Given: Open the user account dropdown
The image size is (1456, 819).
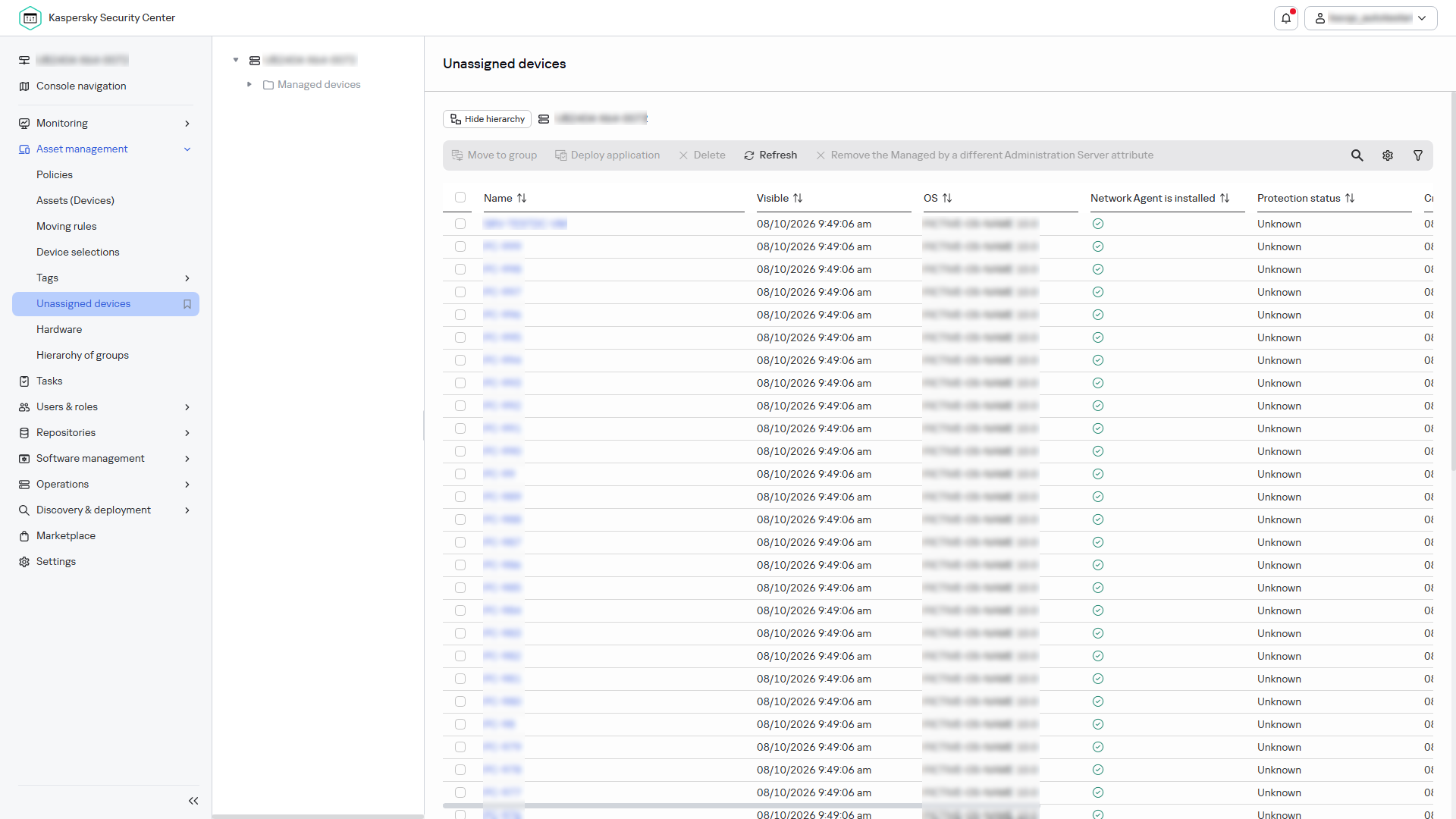Looking at the screenshot, I should 1371,18.
